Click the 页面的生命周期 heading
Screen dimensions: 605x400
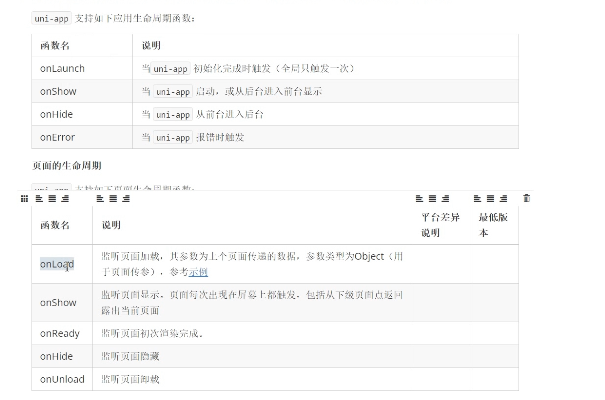(x=67, y=166)
